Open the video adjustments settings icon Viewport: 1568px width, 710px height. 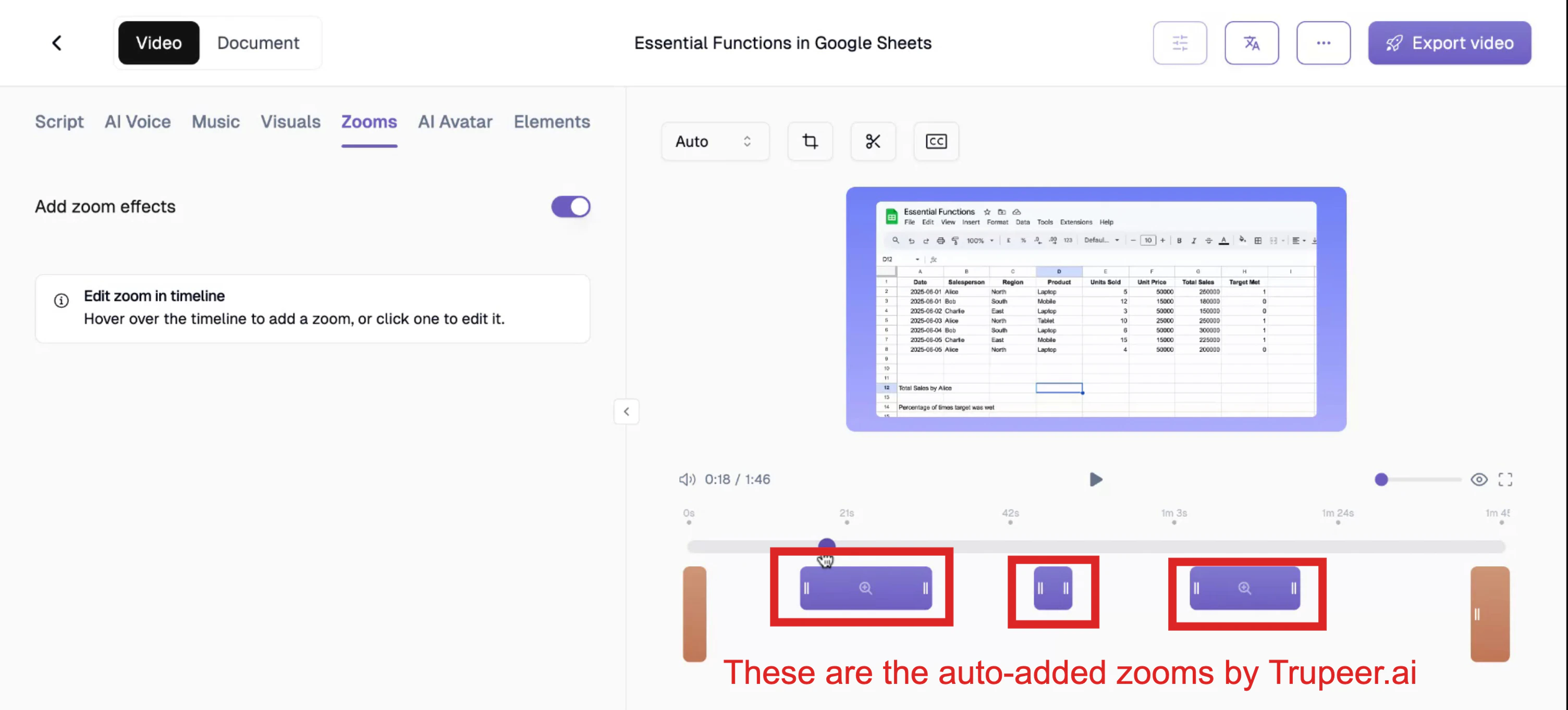[1180, 43]
